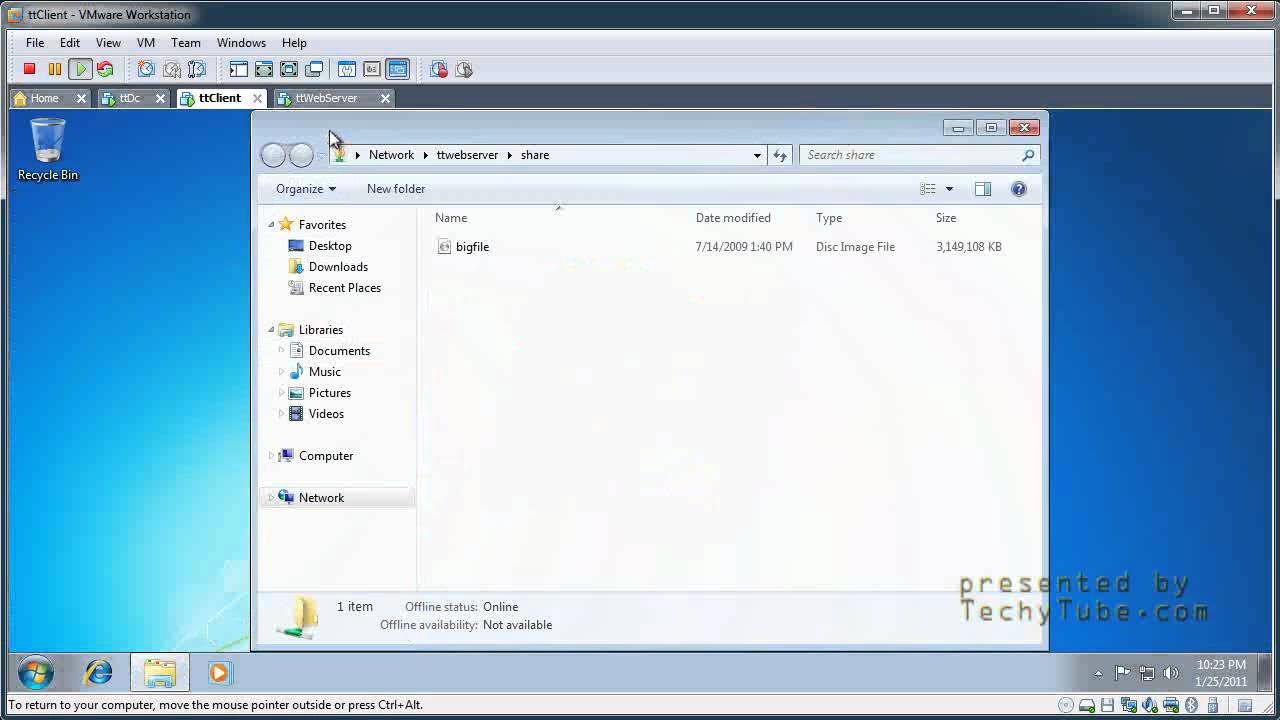The width and height of the screenshot is (1280, 720).
Task: Close the Home tab in VMware
Action: (x=82, y=98)
